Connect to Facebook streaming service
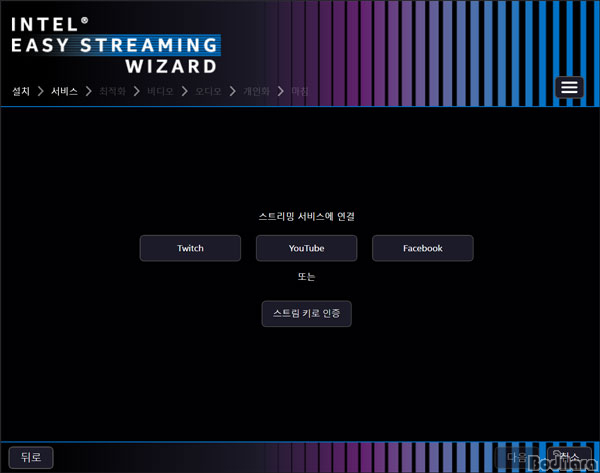Viewport: 600px width, 473px height. [x=423, y=248]
